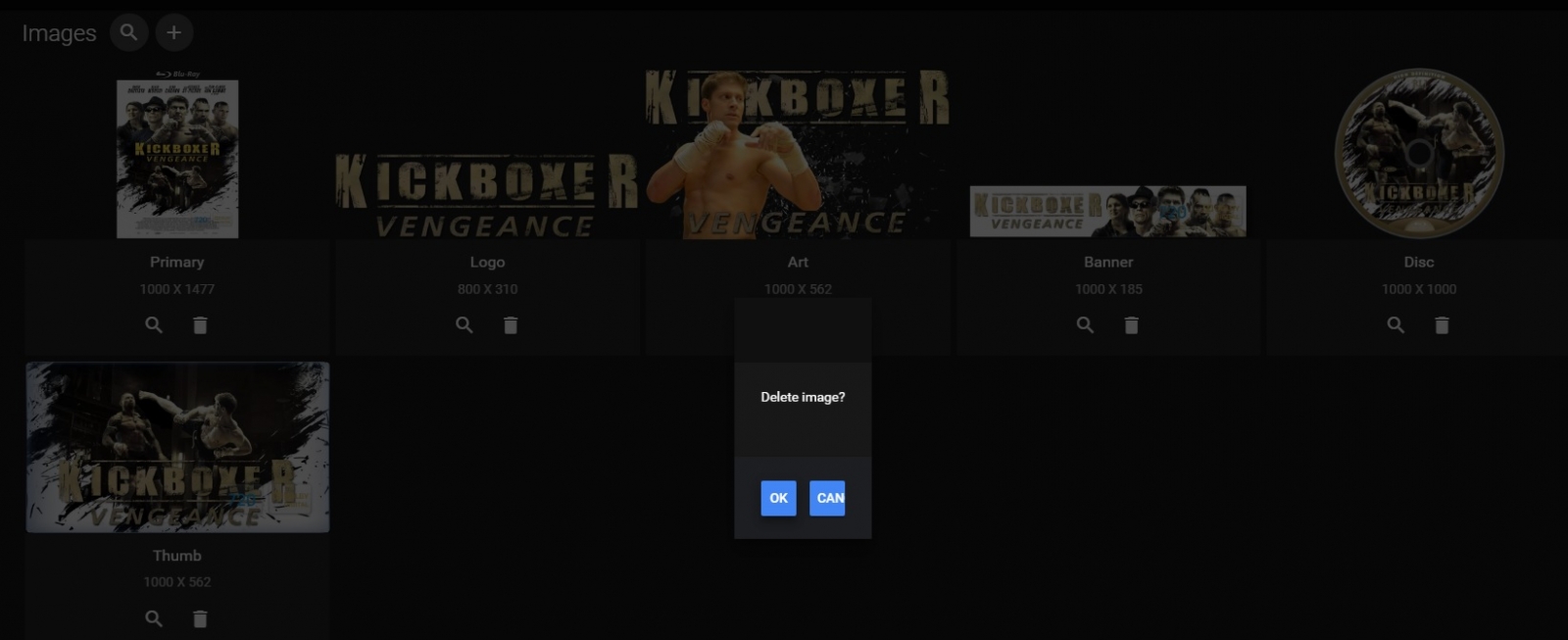Click the Art label
This screenshot has width=1568, height=640.
[798, 262]
